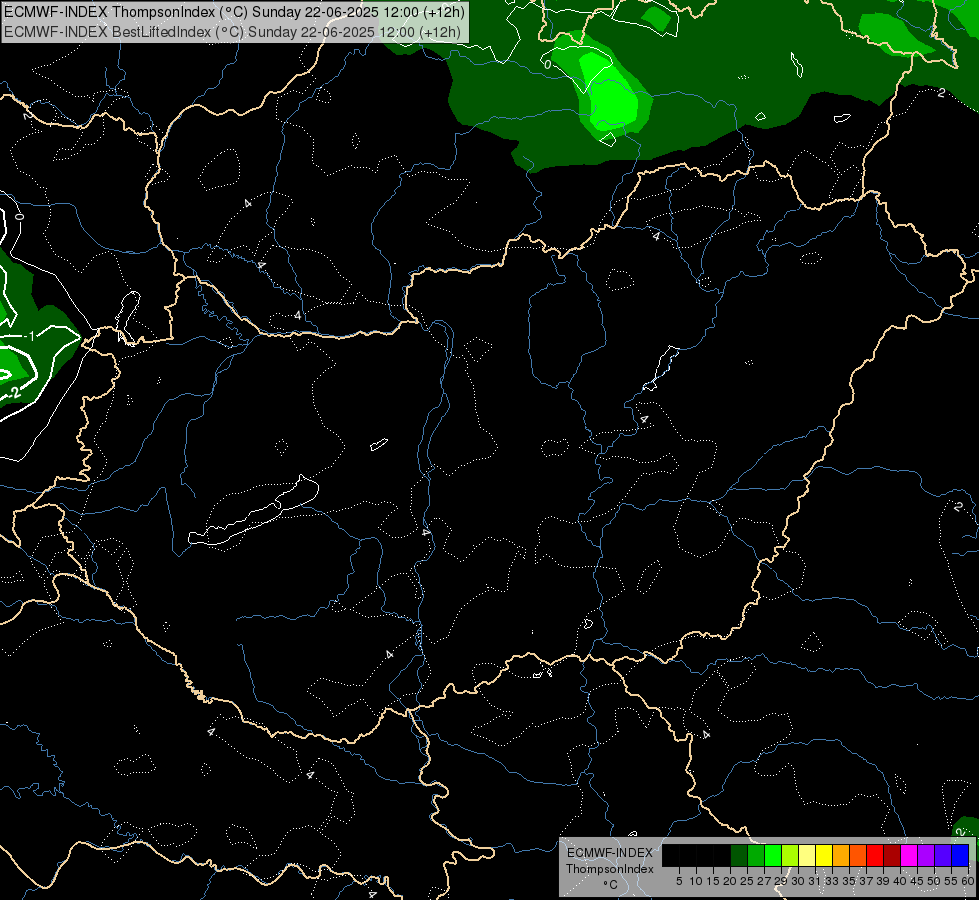
Task: Select the yellow-green 29–30 legend swatch
Action: pos(790,855)
